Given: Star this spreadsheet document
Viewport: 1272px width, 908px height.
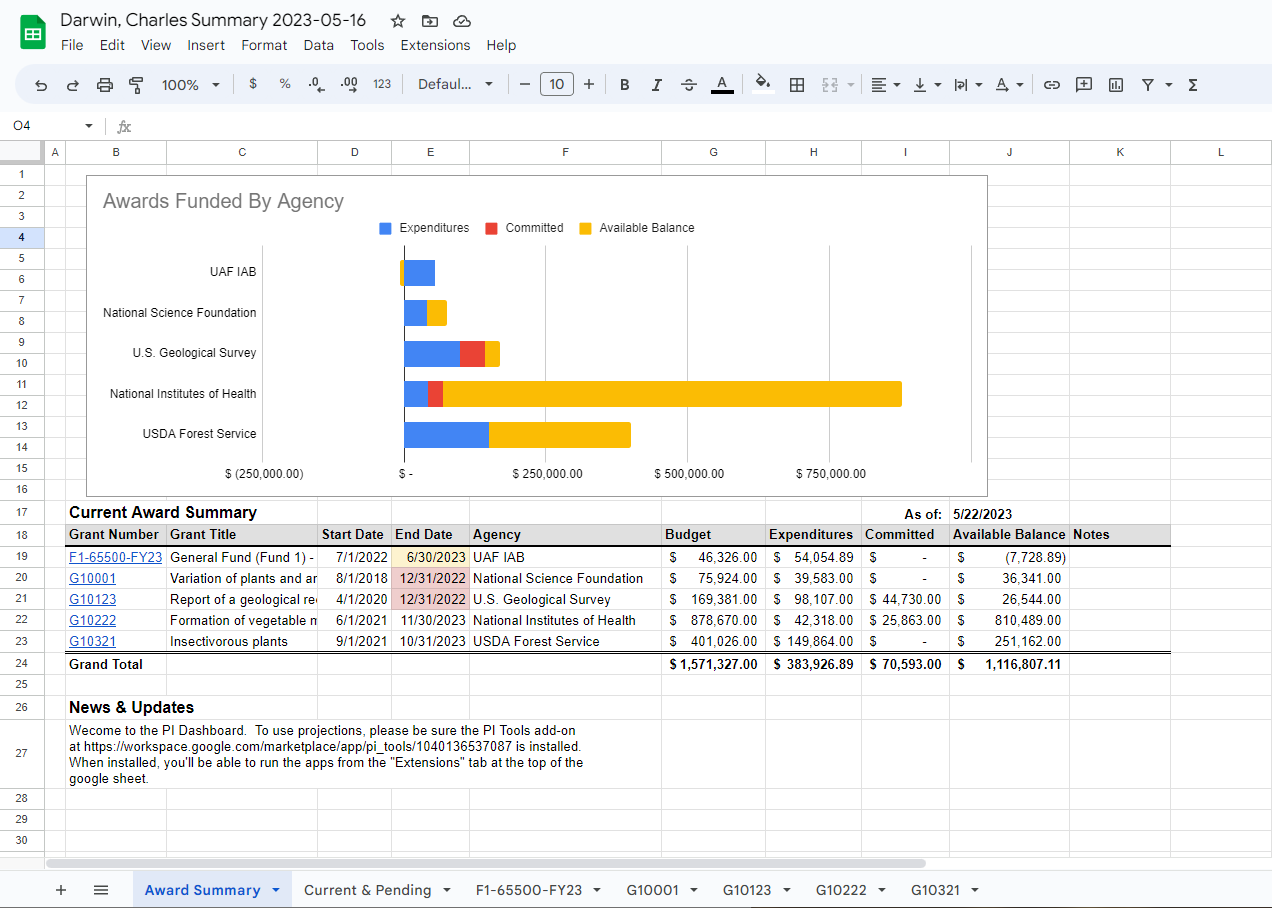Looking at the screenshot, I should [x=398, y=21].
